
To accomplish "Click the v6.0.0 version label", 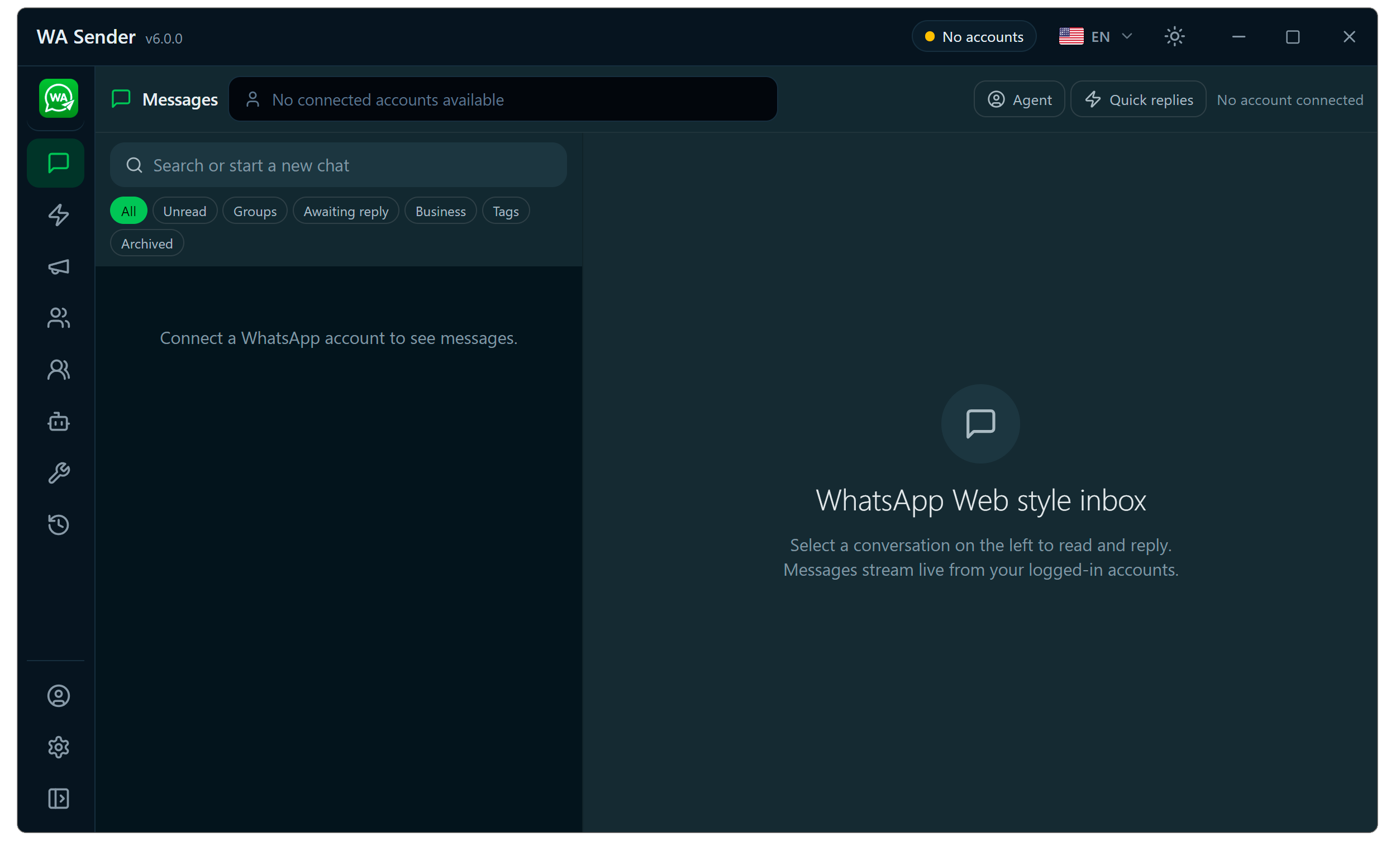I will point(164,39).
